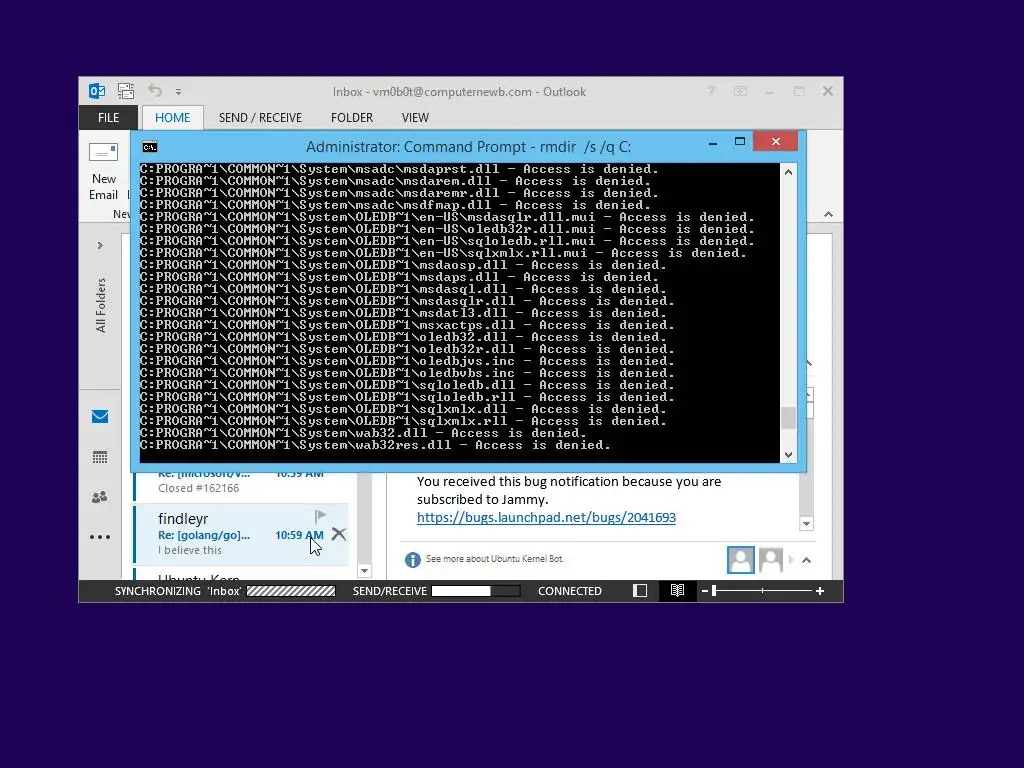The height and width of the screenshot is (768, 1024).
Task: Switch to Normal view in status bar
Action: [640, 591]
